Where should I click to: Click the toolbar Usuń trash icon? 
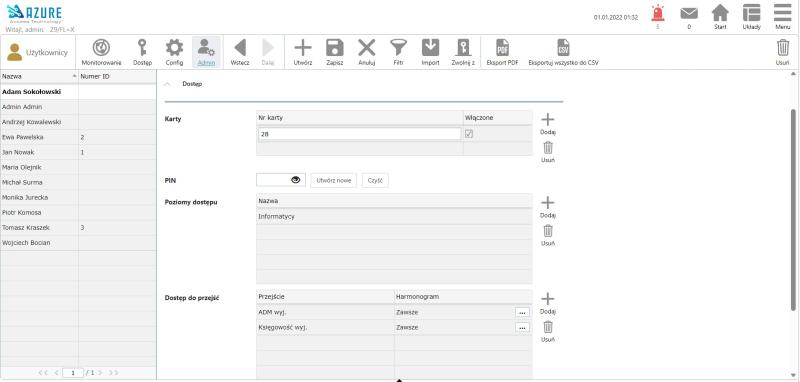coord(783,52)
